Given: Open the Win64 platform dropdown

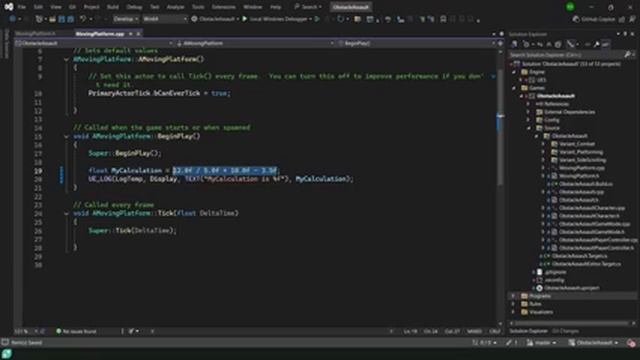Looking at the screenshot, I should click(x=165, y=19).
